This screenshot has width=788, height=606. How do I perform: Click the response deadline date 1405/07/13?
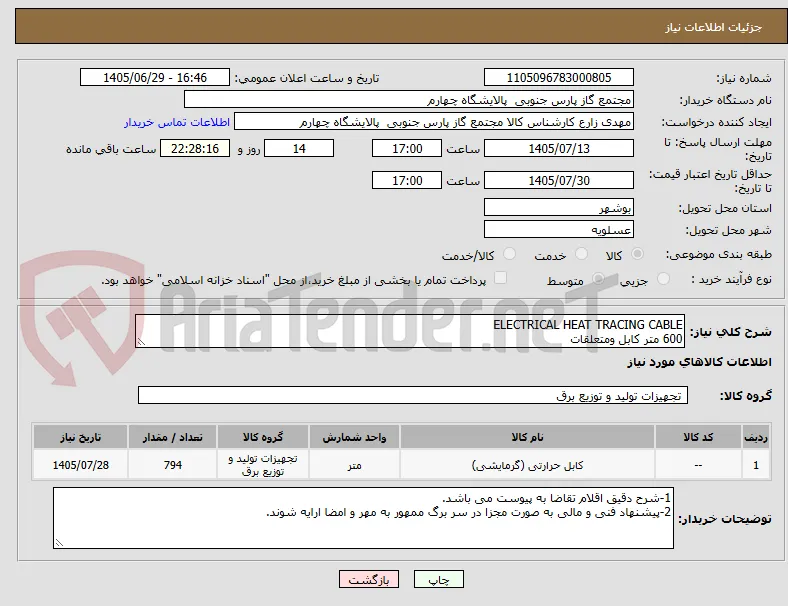[559, 148]
